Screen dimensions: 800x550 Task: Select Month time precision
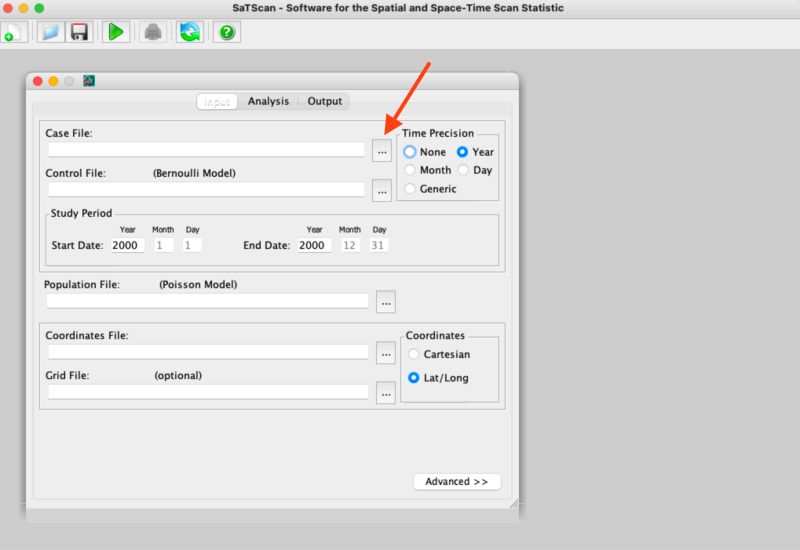428,170
